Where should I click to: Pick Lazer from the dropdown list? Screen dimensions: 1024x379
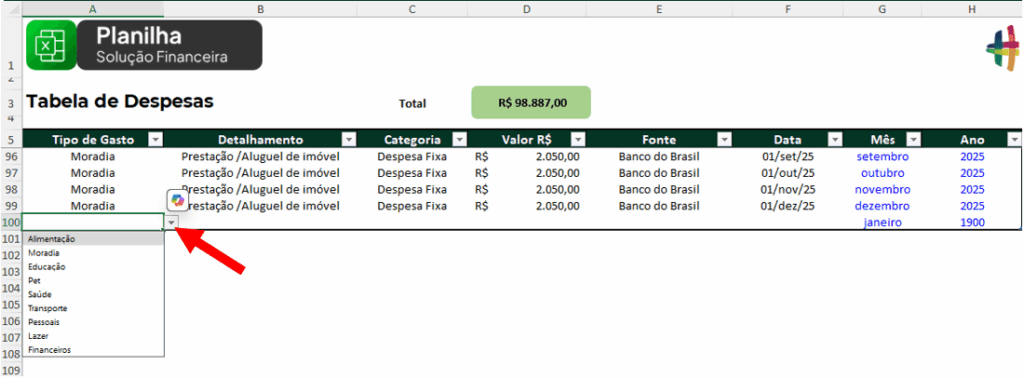(x=93, y=336)
